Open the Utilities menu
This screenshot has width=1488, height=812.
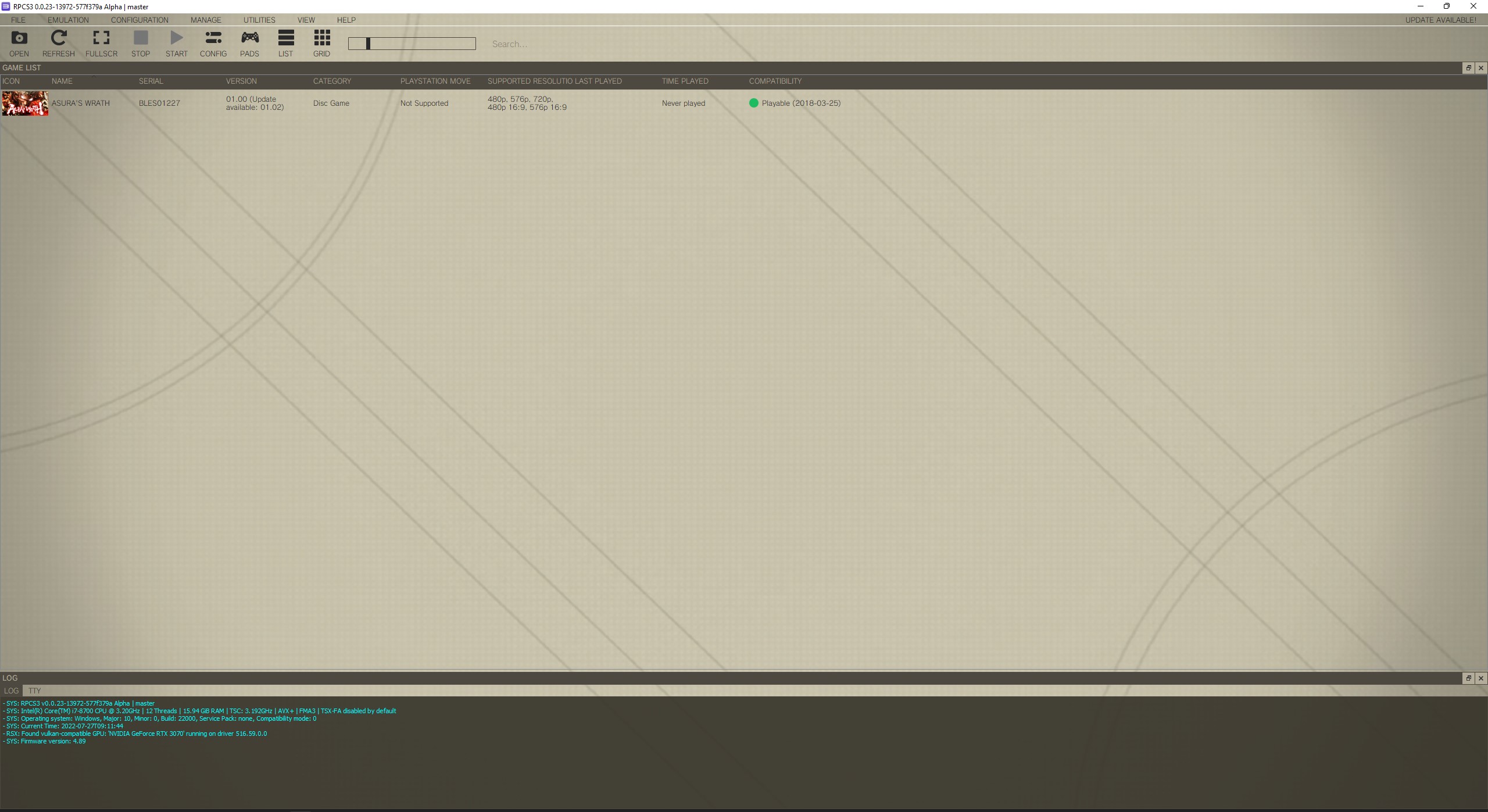pyautogui.click(x=259, y=20)
